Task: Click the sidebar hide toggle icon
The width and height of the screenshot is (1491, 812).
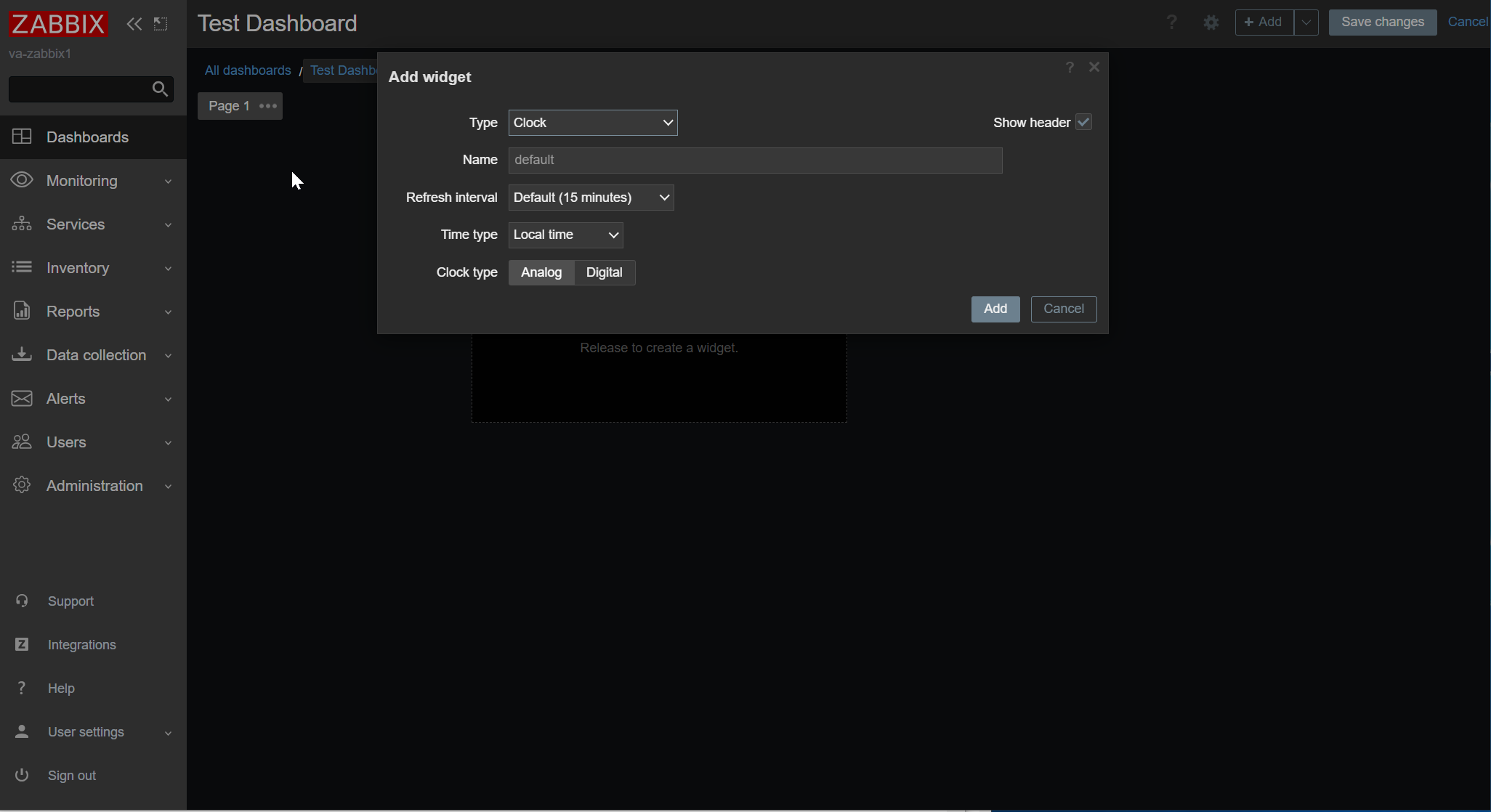Action: click(x=161, y=24)
